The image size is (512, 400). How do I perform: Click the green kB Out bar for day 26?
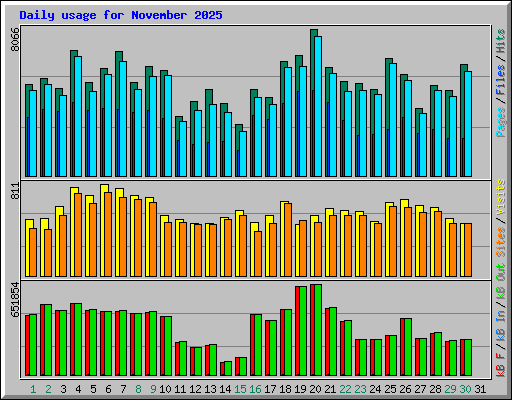point(408,347)
